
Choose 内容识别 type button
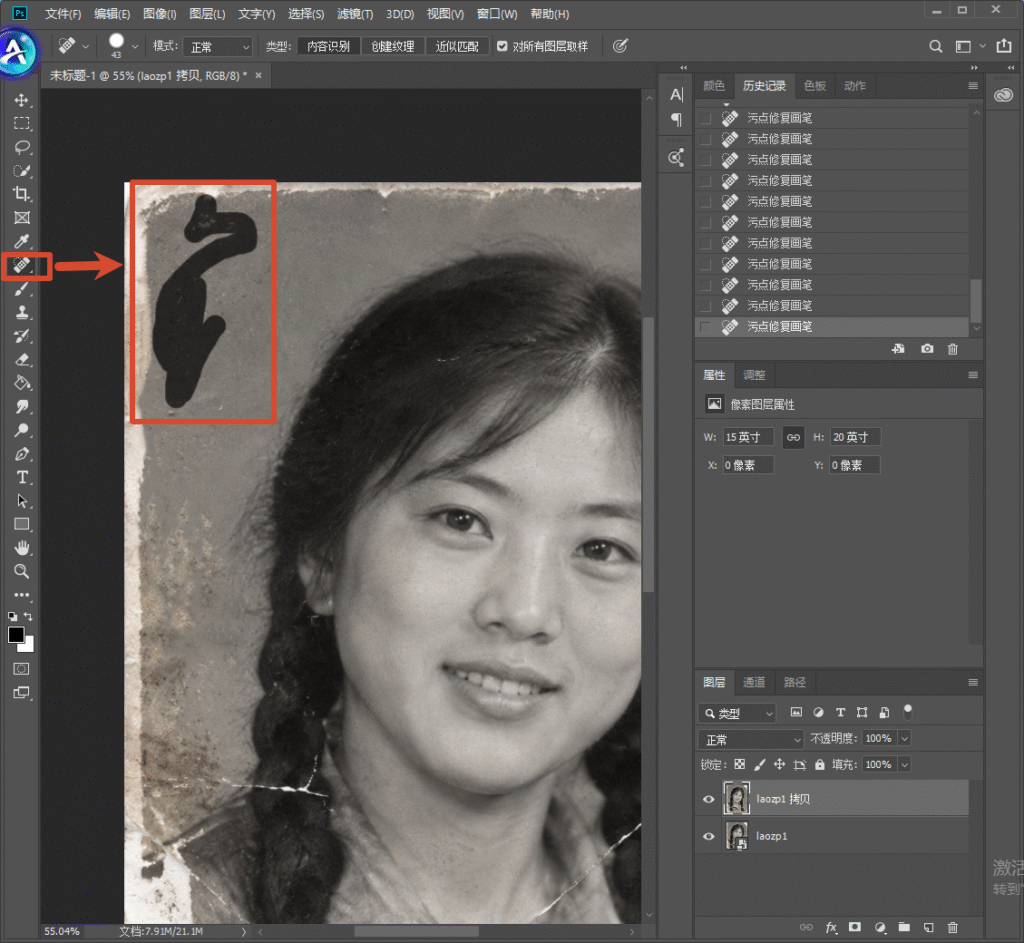pos(328,46)
